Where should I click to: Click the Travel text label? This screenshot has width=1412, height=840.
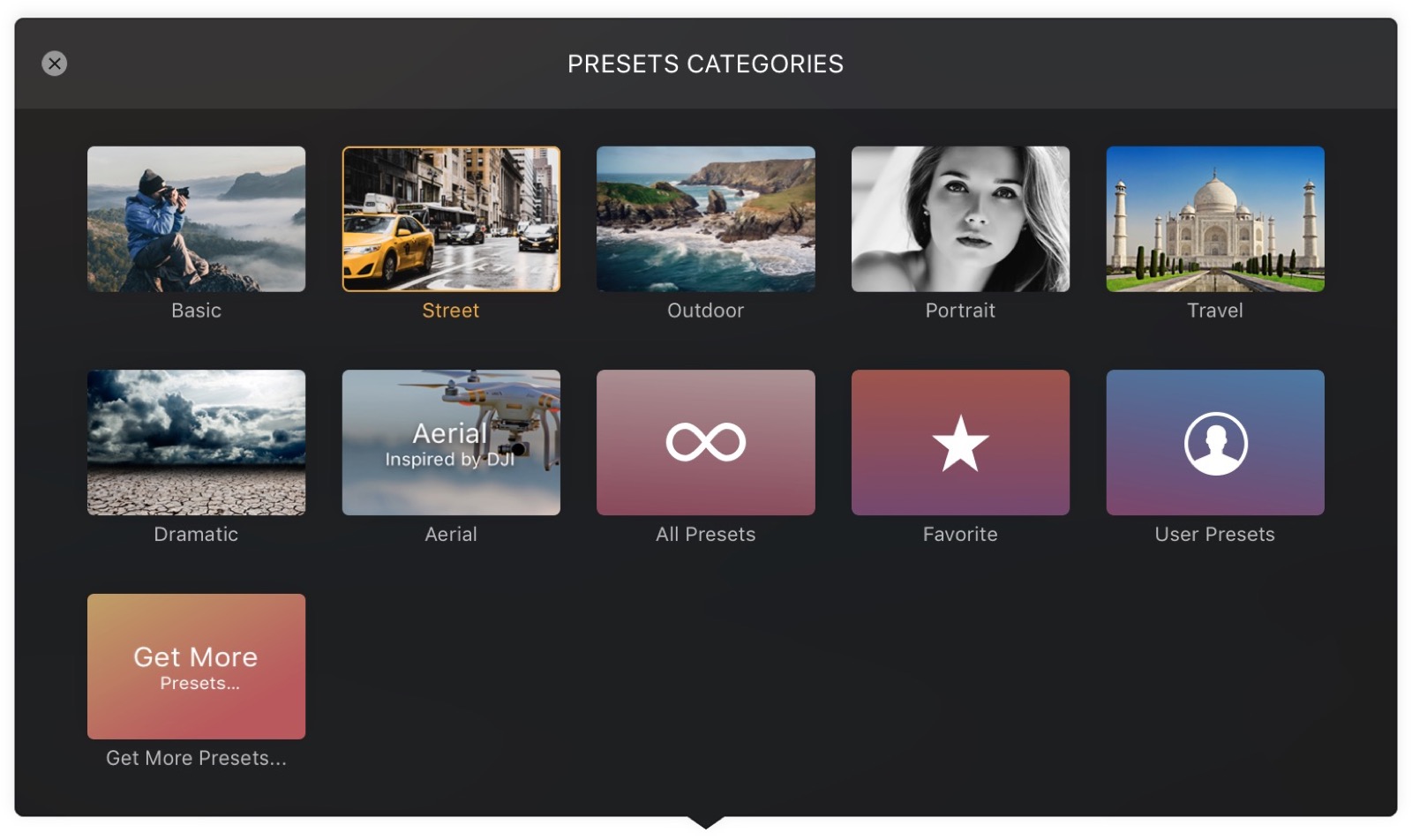tap(1215, 311)
